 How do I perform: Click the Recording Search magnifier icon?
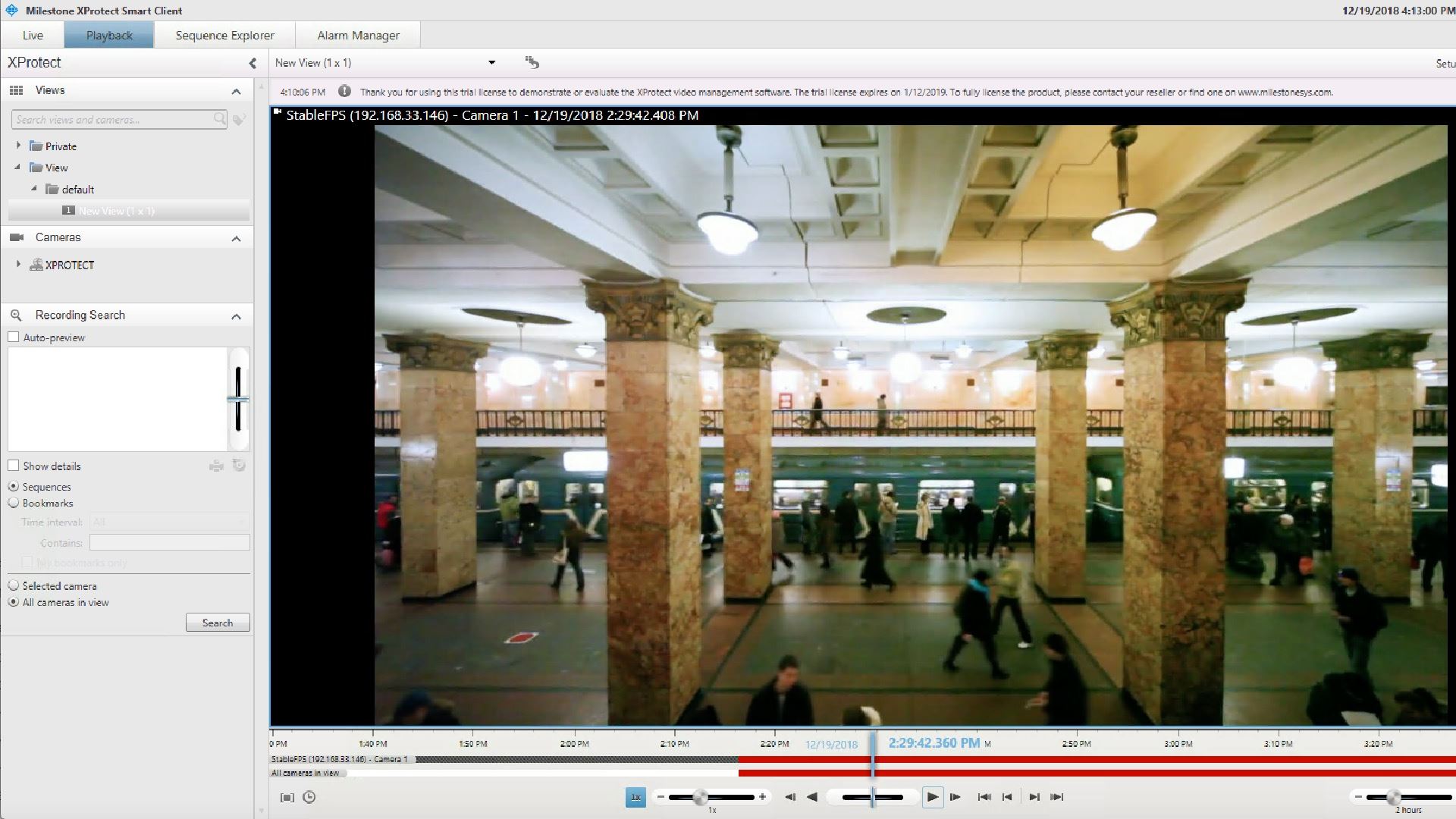[x=16, y=315]
